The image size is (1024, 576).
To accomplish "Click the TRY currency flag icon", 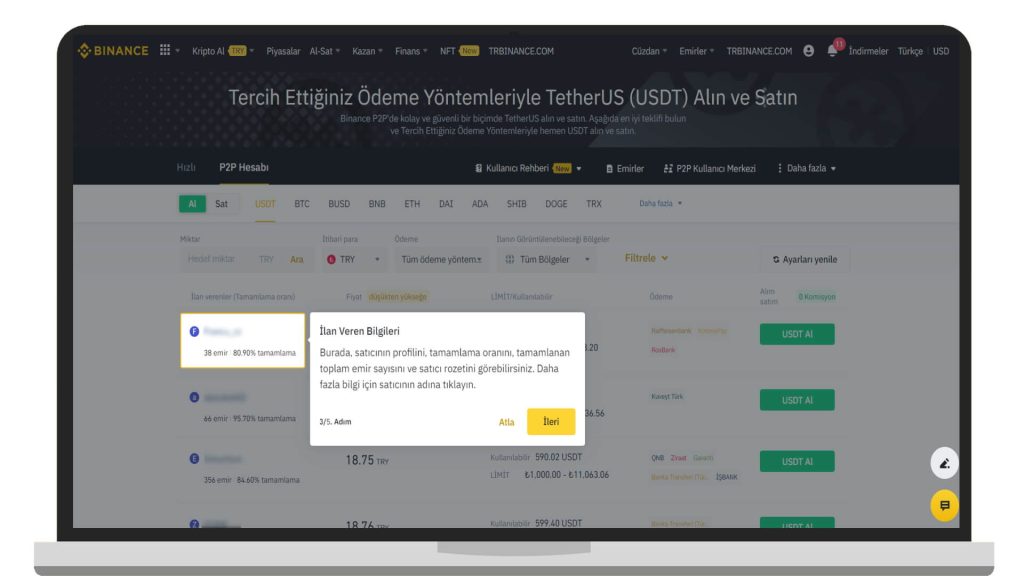I will pos(331,259).
